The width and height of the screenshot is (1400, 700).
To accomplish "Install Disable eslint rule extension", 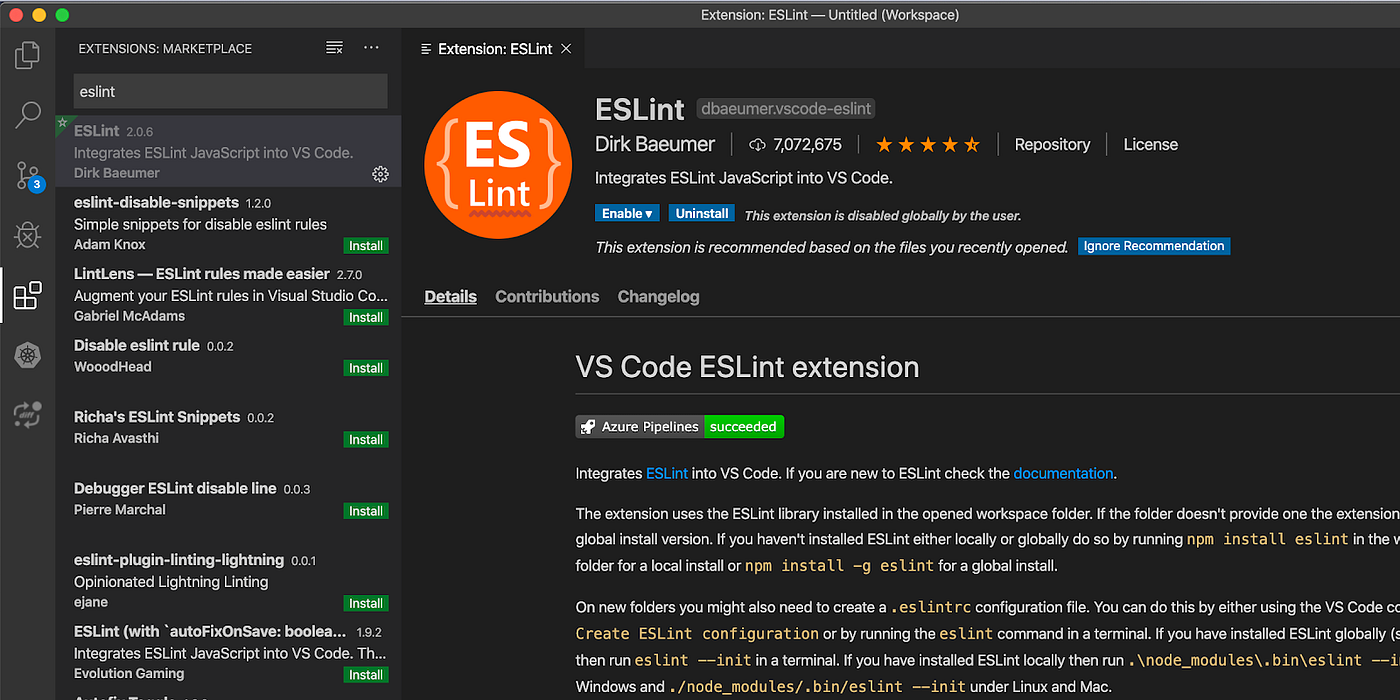I will pos(366,368).
